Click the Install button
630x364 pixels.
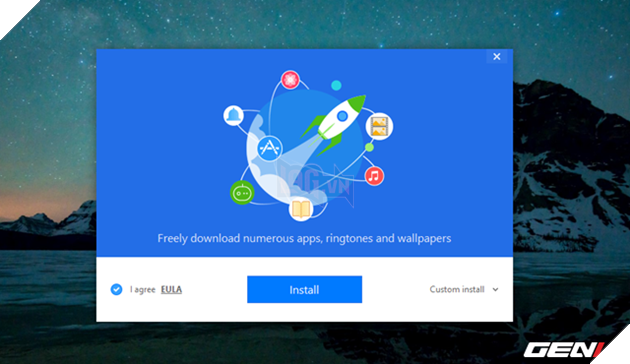click(x=304, y=289)
